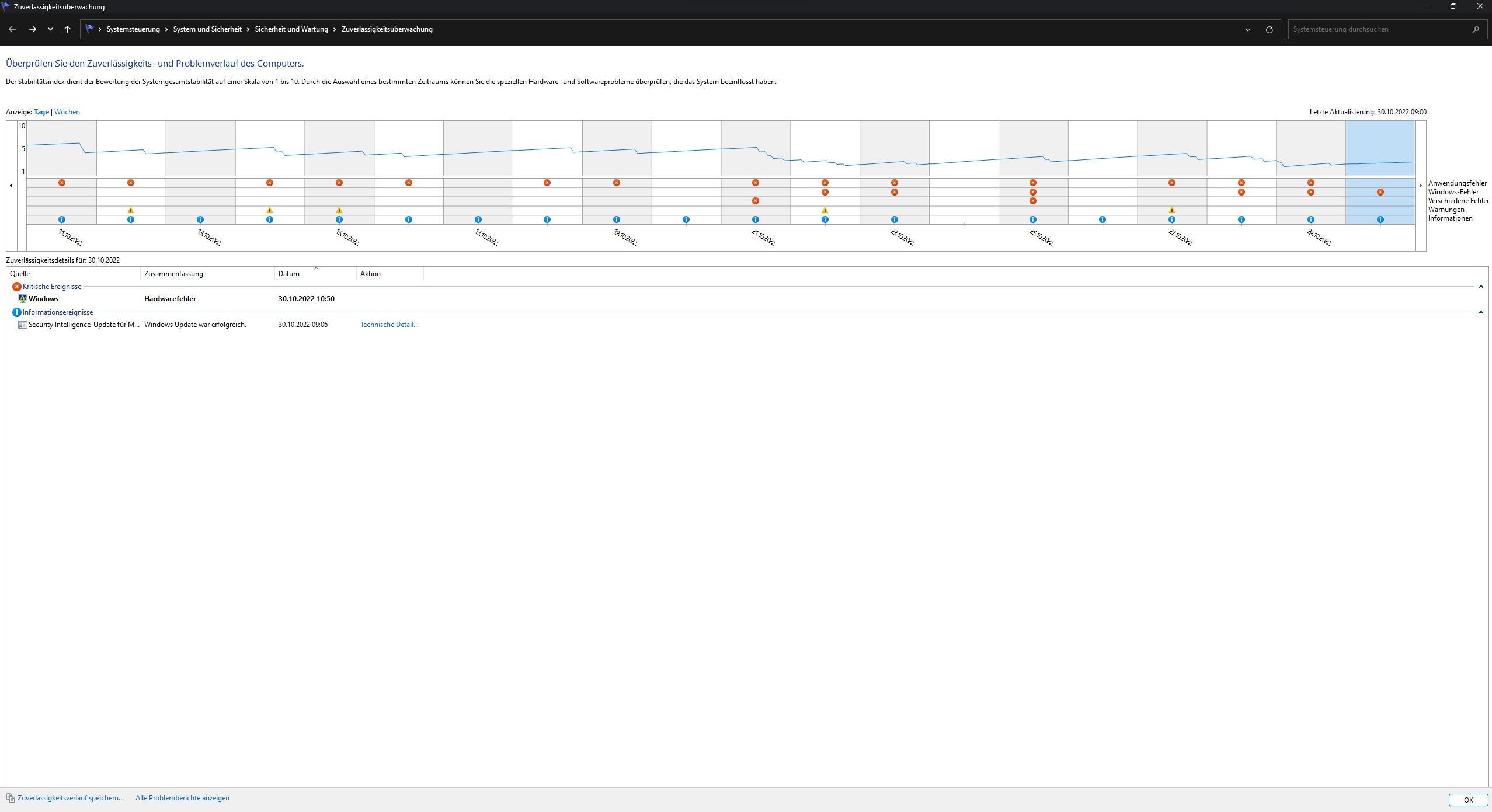Collapse the Kritische Ereignisse group

pyautogui.click(x=1480, y=287)
